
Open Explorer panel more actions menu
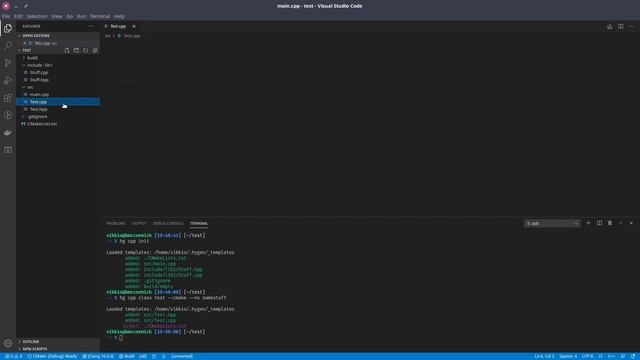point(91,26)
